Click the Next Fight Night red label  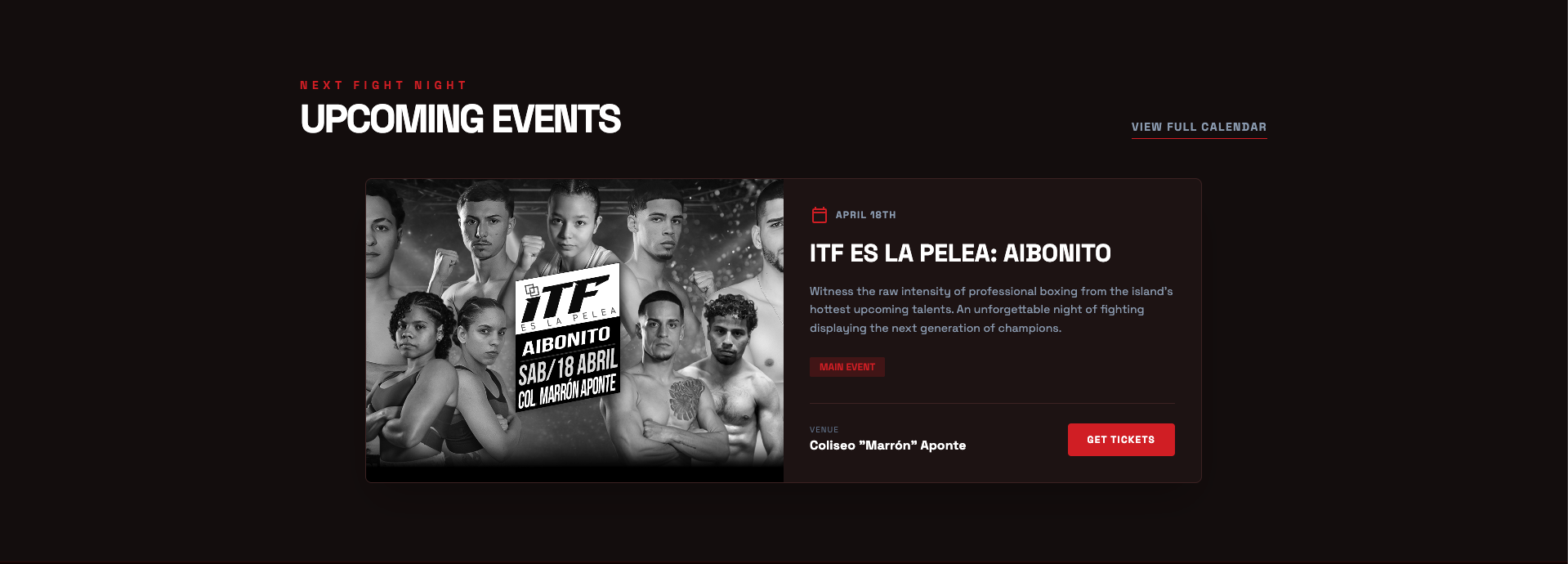point(383,85)
